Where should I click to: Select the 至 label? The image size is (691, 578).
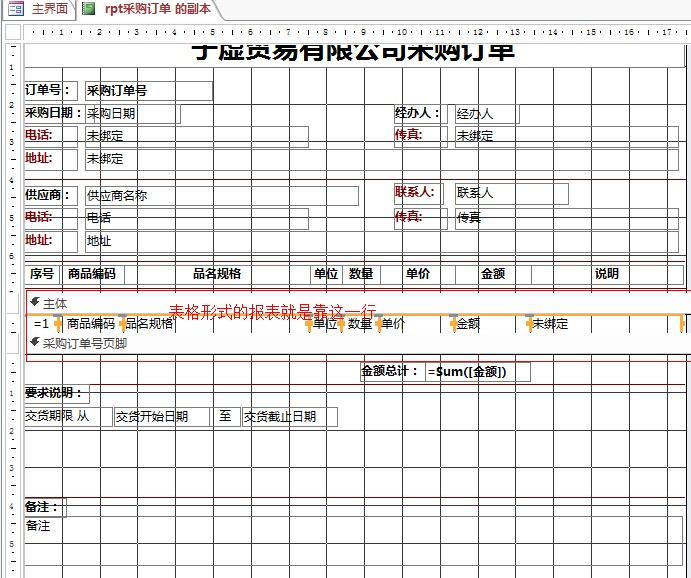click(227, 416)
